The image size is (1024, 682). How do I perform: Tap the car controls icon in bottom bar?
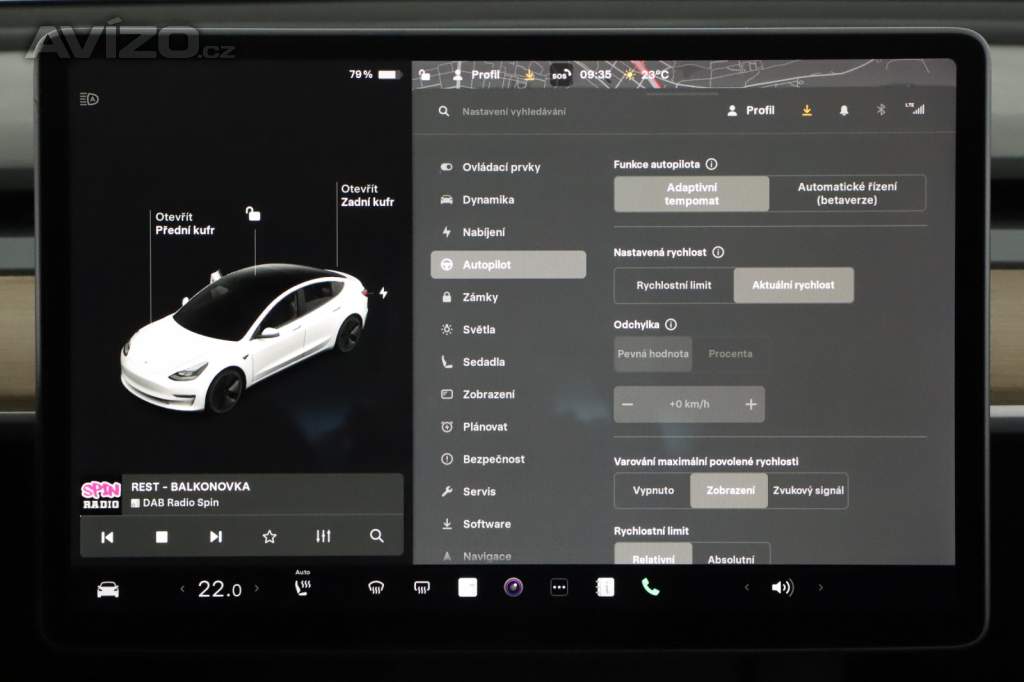pyautogui.click(x=108, y=589)
